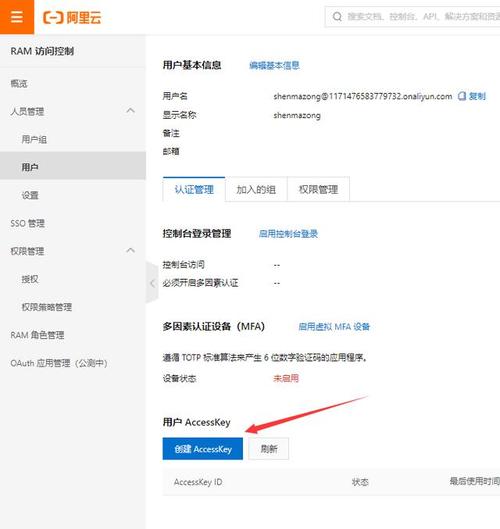This screenshot has height=529, width=500.
Task: Click the 启用虚拟 MFA 设备 link
Action: click(334, 327)
